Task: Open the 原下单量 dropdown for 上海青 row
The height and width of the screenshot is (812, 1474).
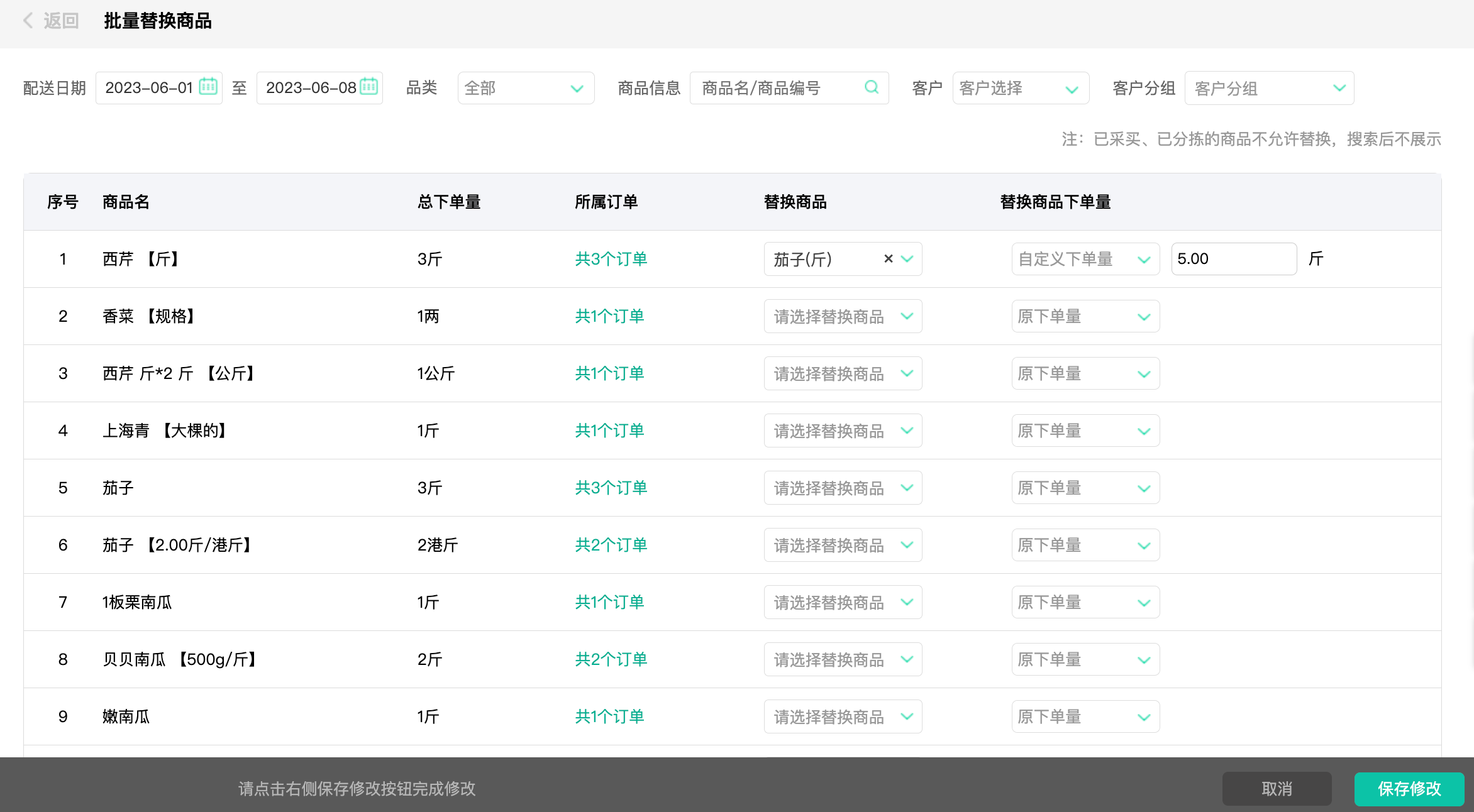Action: click(x=1085, y=431)
